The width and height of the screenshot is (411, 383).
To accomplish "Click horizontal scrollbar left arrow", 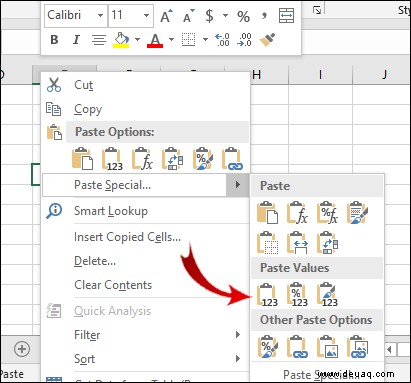I will coord(389,350).
